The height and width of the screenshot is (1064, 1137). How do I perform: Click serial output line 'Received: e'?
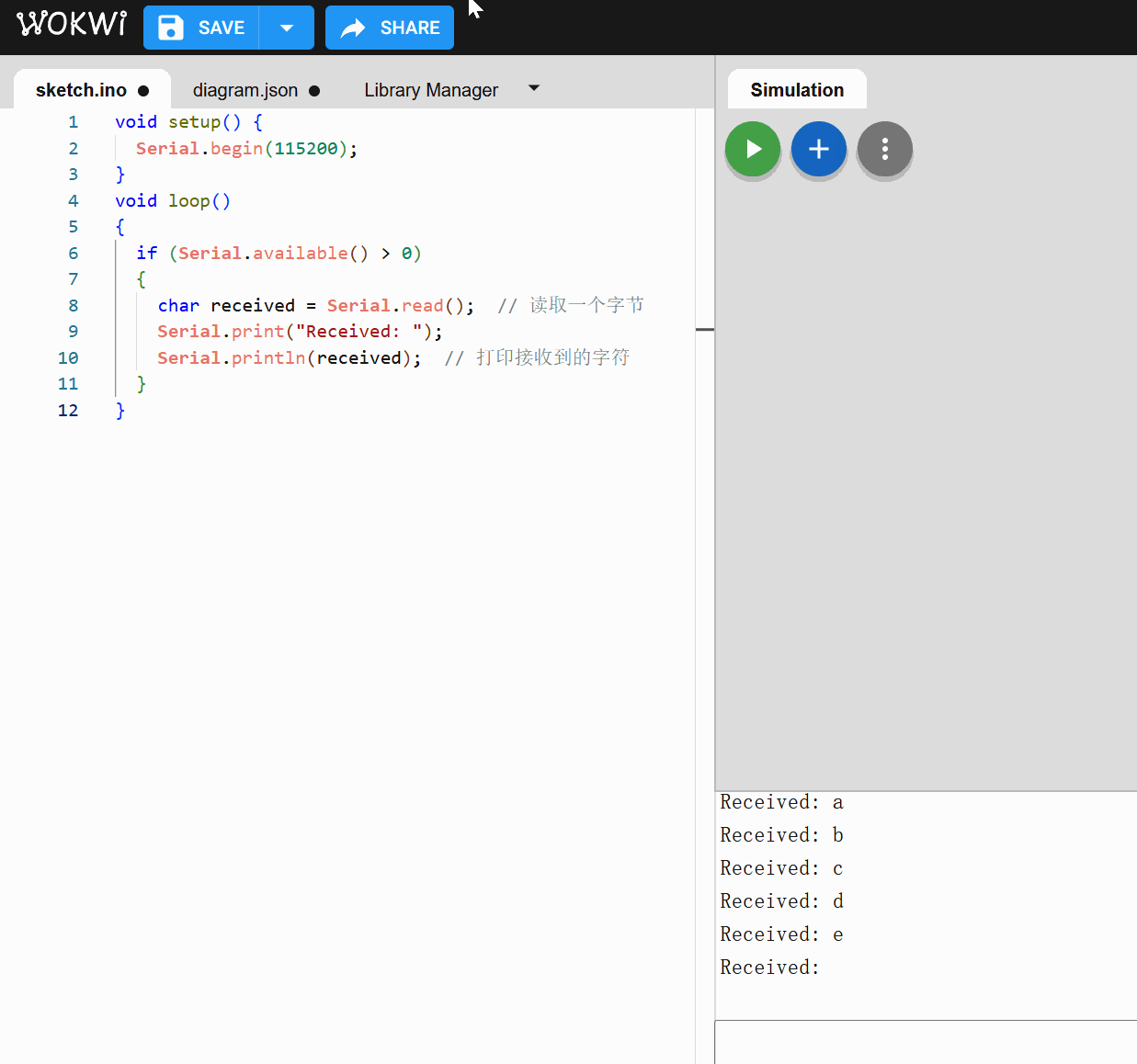pos(781,934)
